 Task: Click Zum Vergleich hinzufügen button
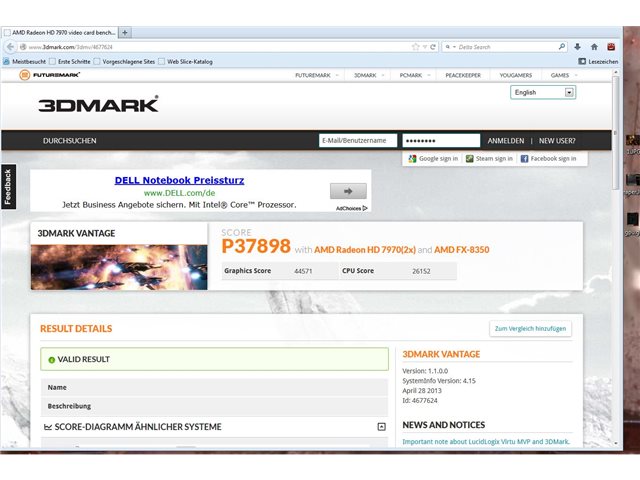point(530,329)
